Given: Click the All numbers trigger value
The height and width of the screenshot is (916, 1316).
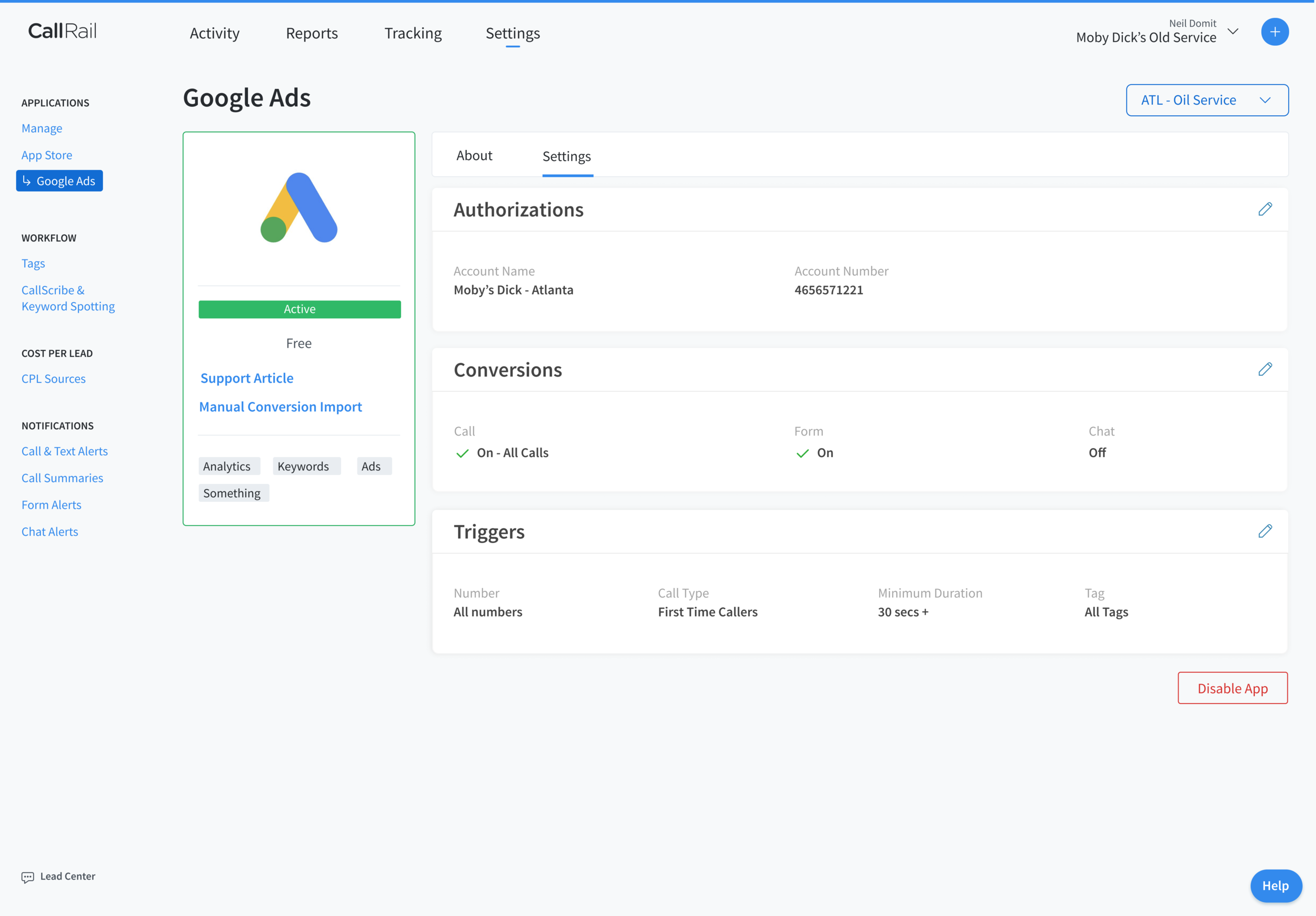Looking at the screenshot, I should click(x=488, y=612).
